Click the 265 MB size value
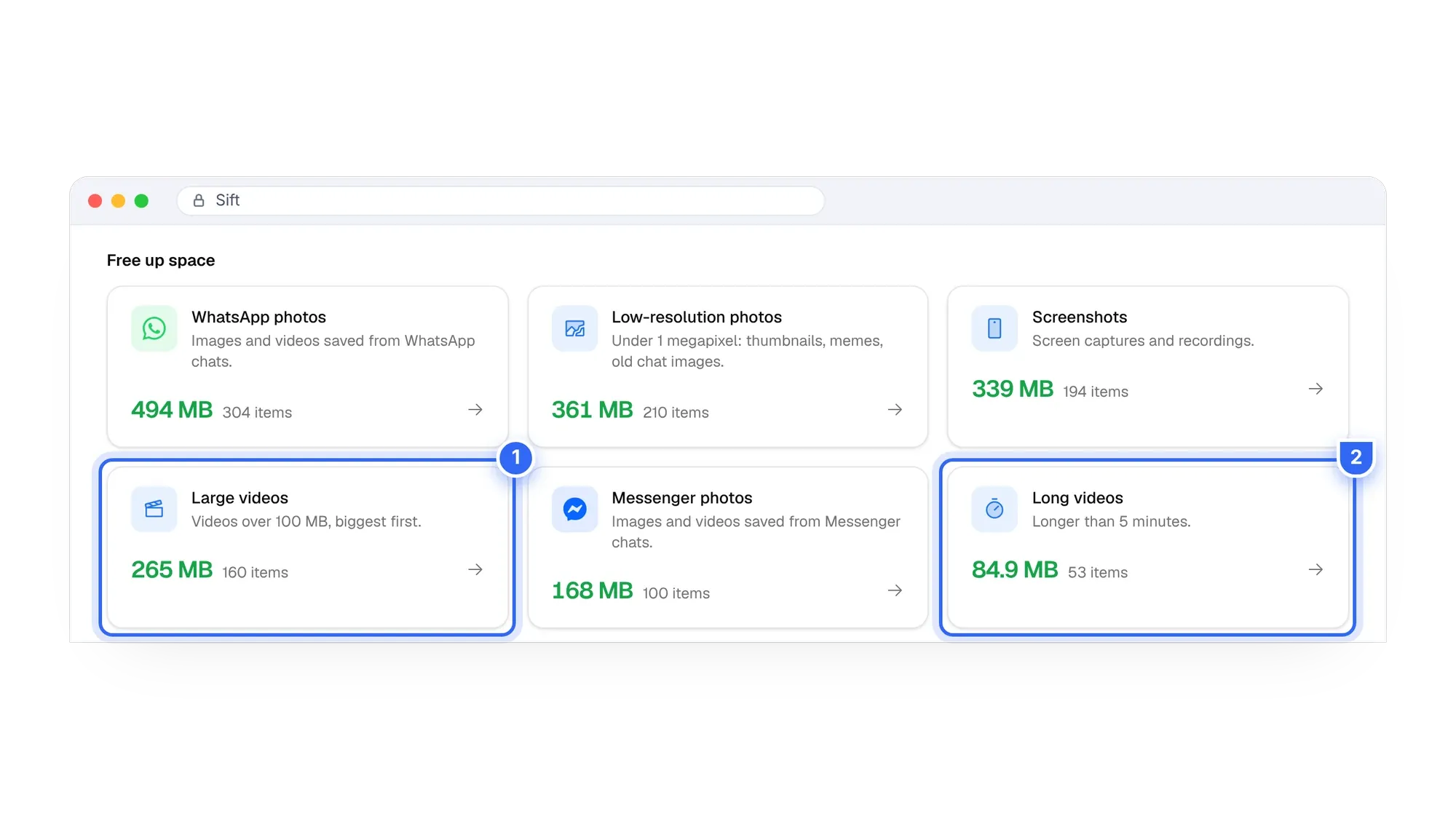Screen dimensions: 1456x819 (x=172, y=569)
